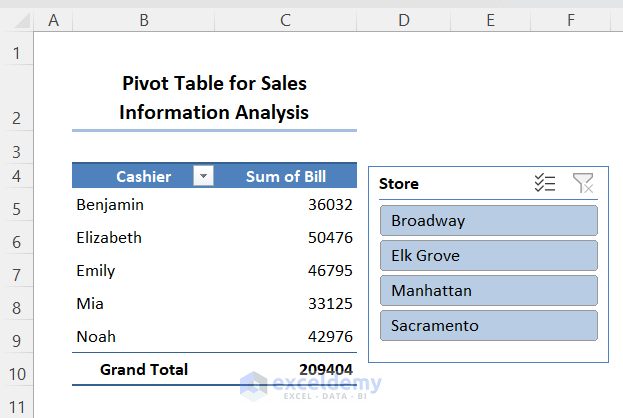The width and height of the screenshot is (623, 418).
Task: Select column B header
Action: (x=144, y=20)
